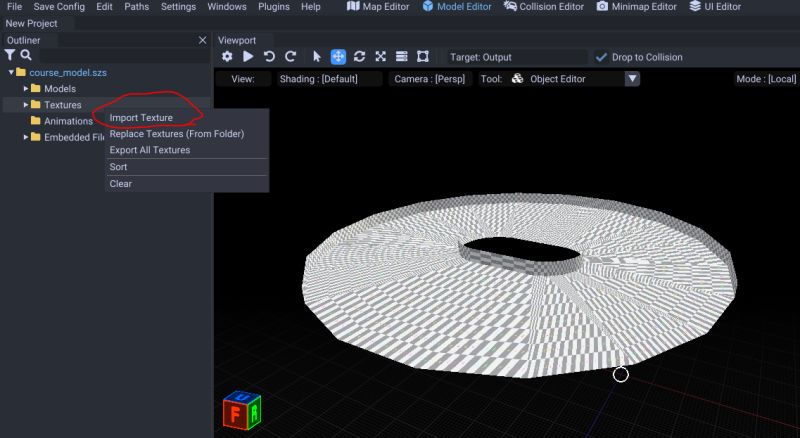
Task: Click the outliner filter funnel icon
Action: point(10,55)
